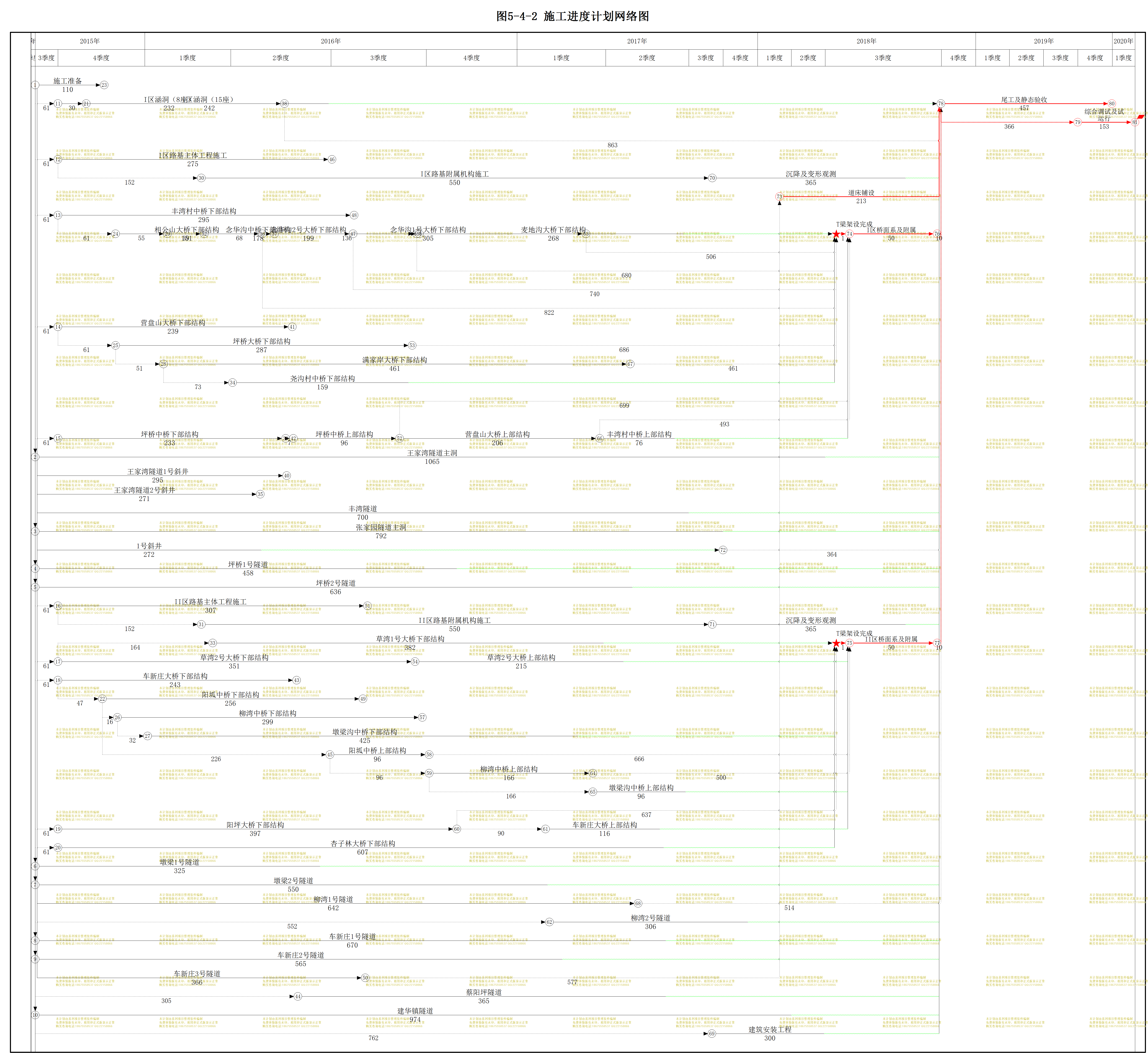Viewport: 1148px width, 1053px height.
Task: Select node 48 ending 丰湾村中桥下部结构
Action: point(354,215)
